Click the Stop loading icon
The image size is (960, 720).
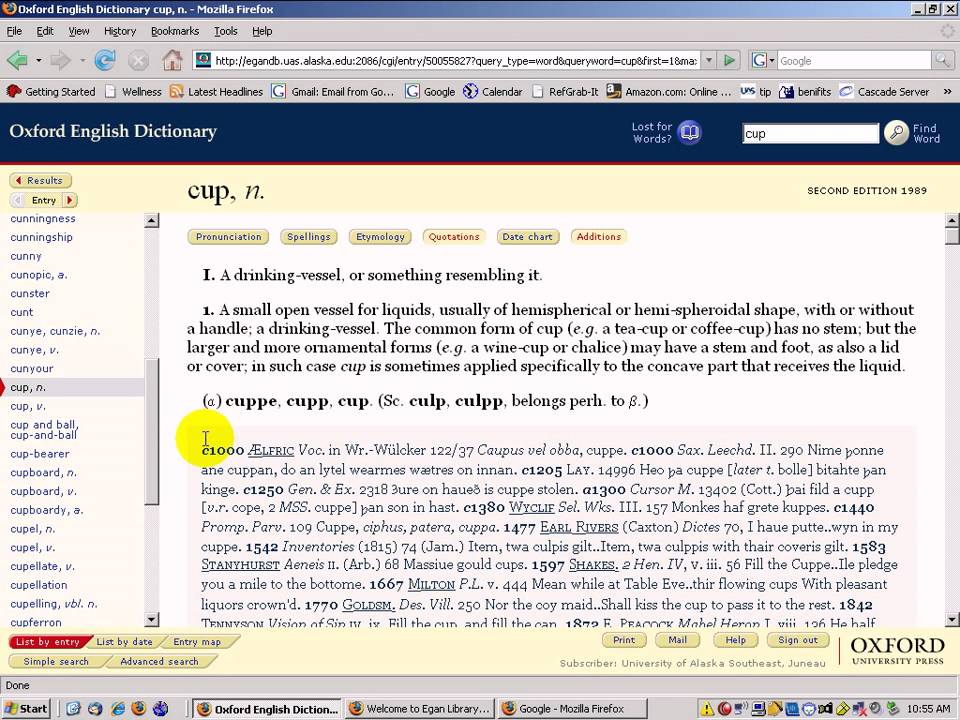coord(138,60)
